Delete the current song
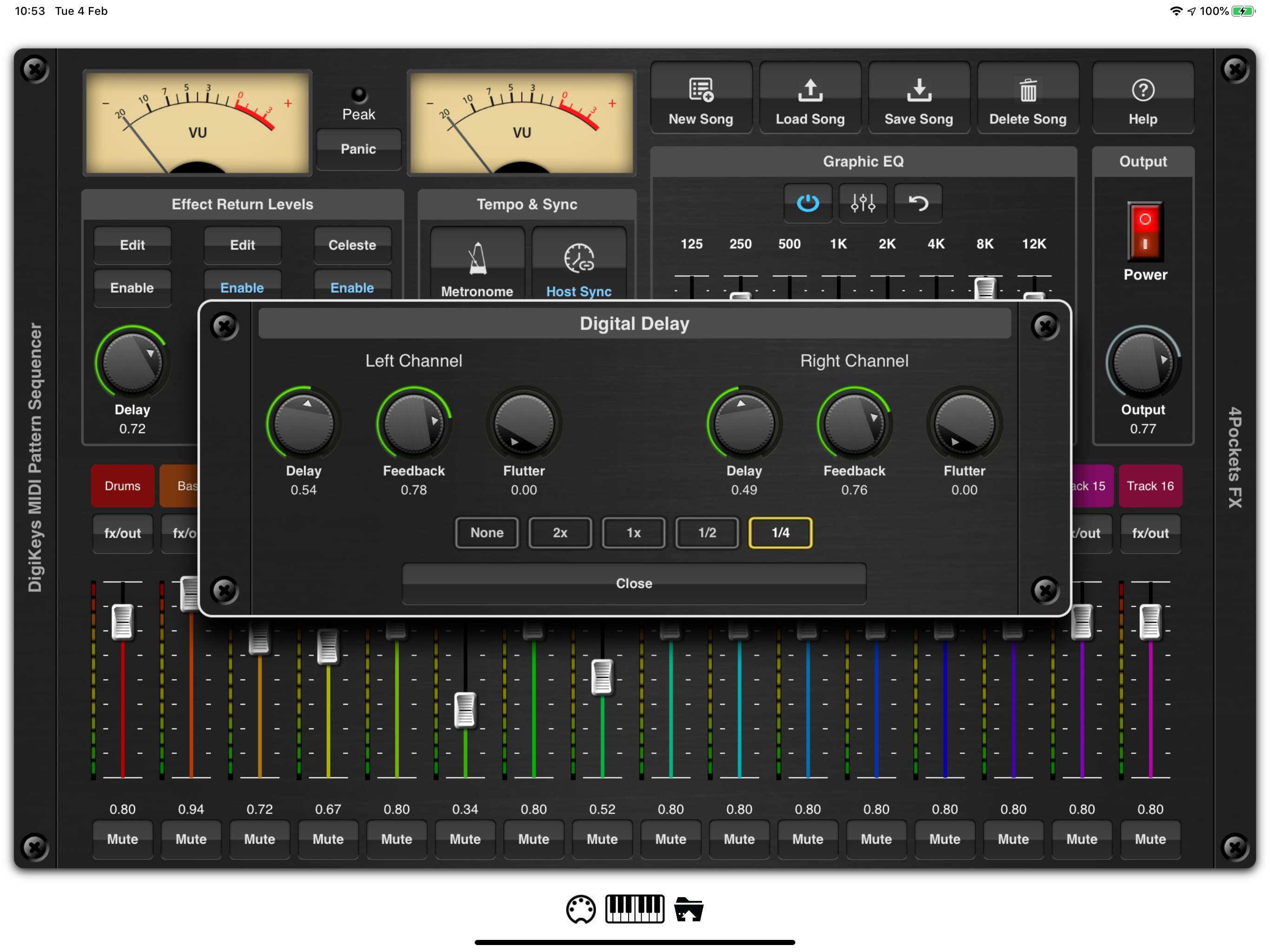Image resolution: width=1270 pixels, height=952 pixels. point(1027,98)
